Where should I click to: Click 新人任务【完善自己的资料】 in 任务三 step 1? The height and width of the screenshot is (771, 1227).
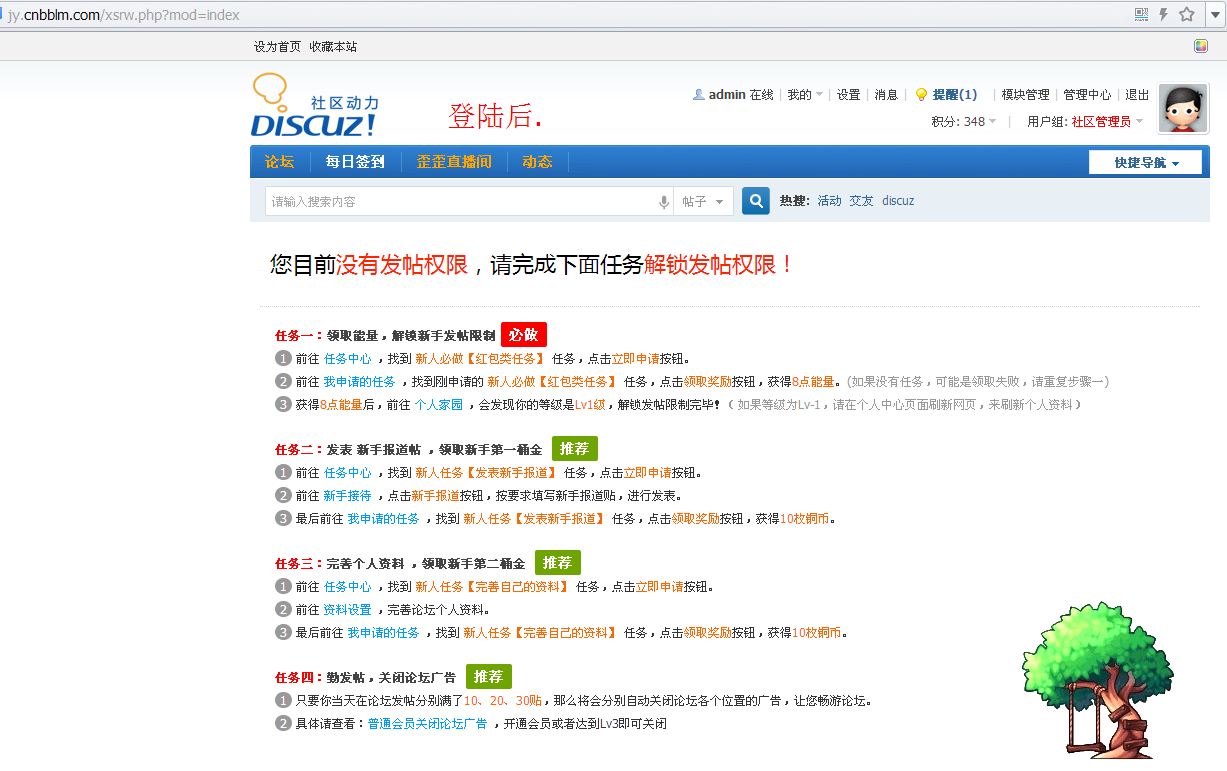click(492, 587)
